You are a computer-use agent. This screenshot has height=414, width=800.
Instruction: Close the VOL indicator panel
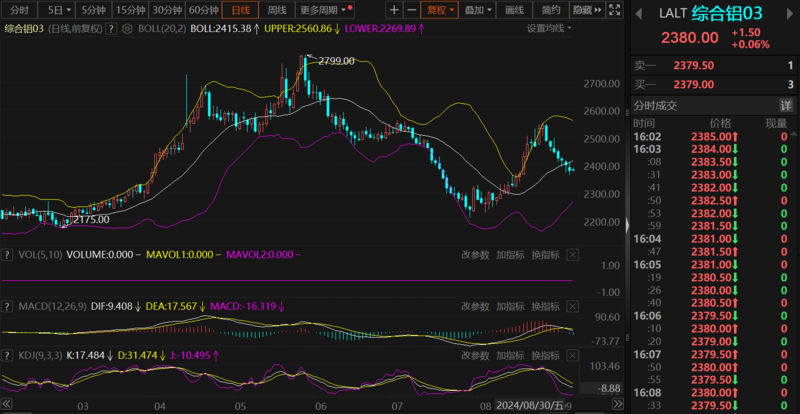[x=572, y=255]
